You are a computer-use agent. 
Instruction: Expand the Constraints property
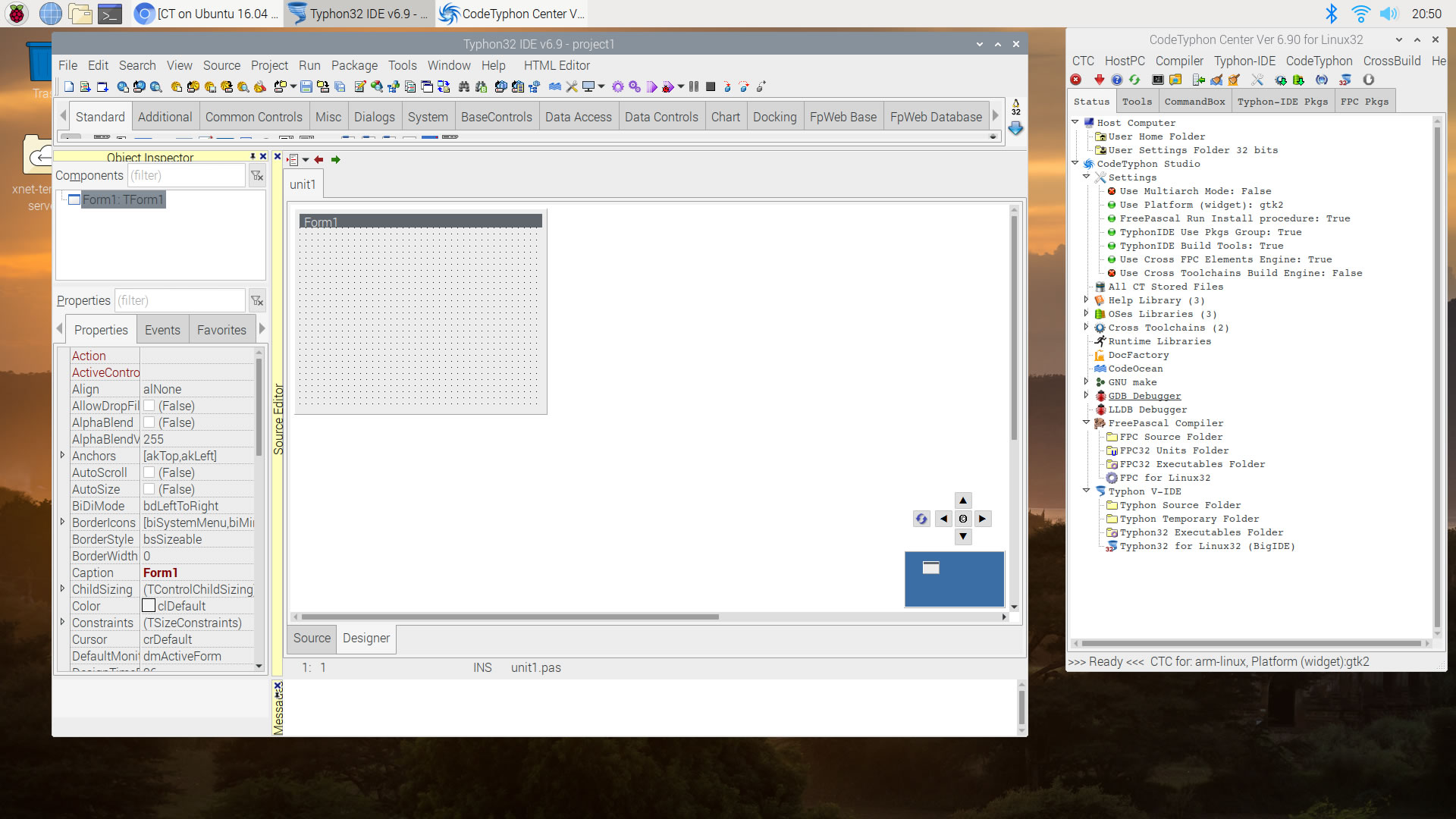[62, 622]
